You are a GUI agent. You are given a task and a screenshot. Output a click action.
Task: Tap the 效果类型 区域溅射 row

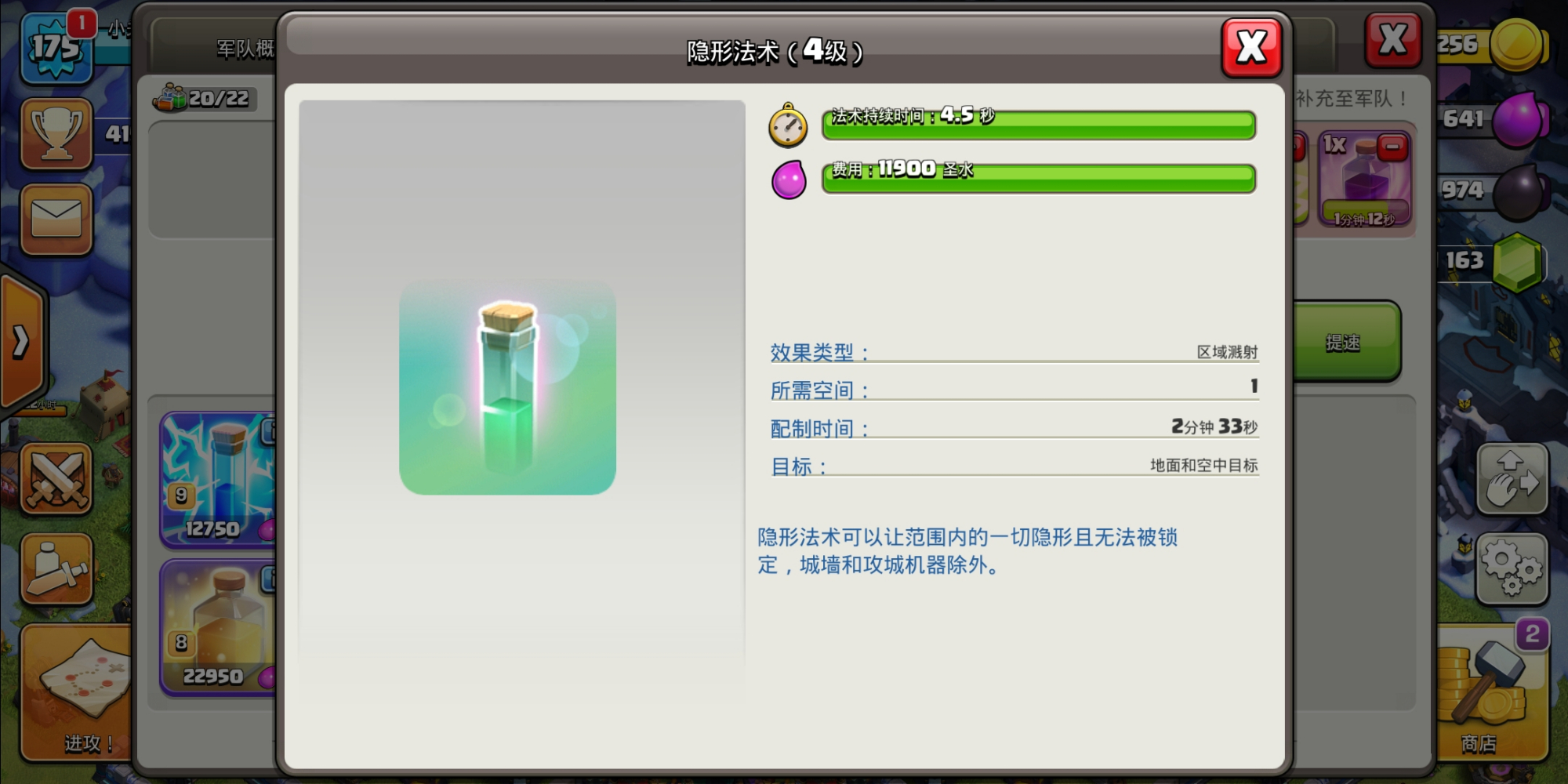click(1014, 352)
